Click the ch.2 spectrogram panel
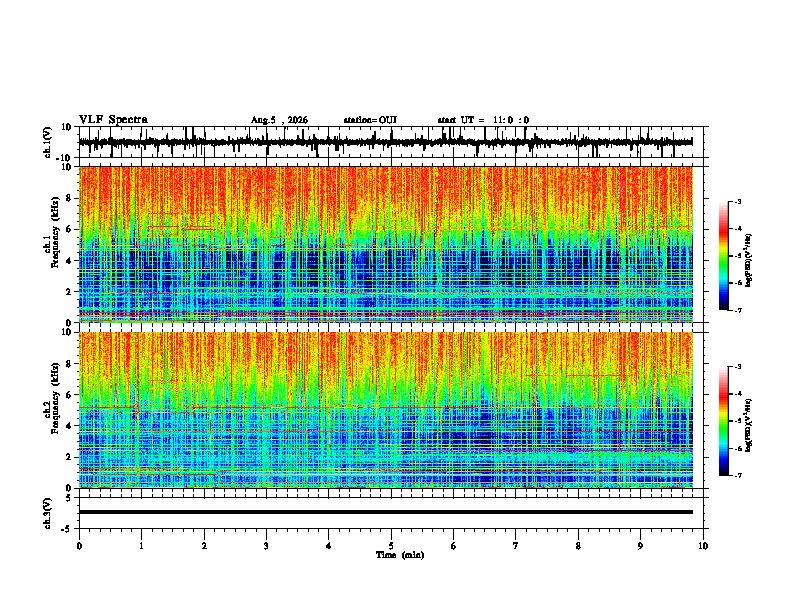The height and width of the screenshot is (612, 792). tap(386, 410)
